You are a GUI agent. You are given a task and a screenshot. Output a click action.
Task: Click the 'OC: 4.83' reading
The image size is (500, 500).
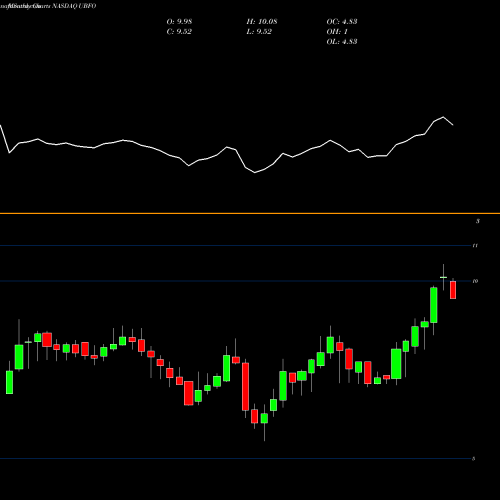coord(342,22)
